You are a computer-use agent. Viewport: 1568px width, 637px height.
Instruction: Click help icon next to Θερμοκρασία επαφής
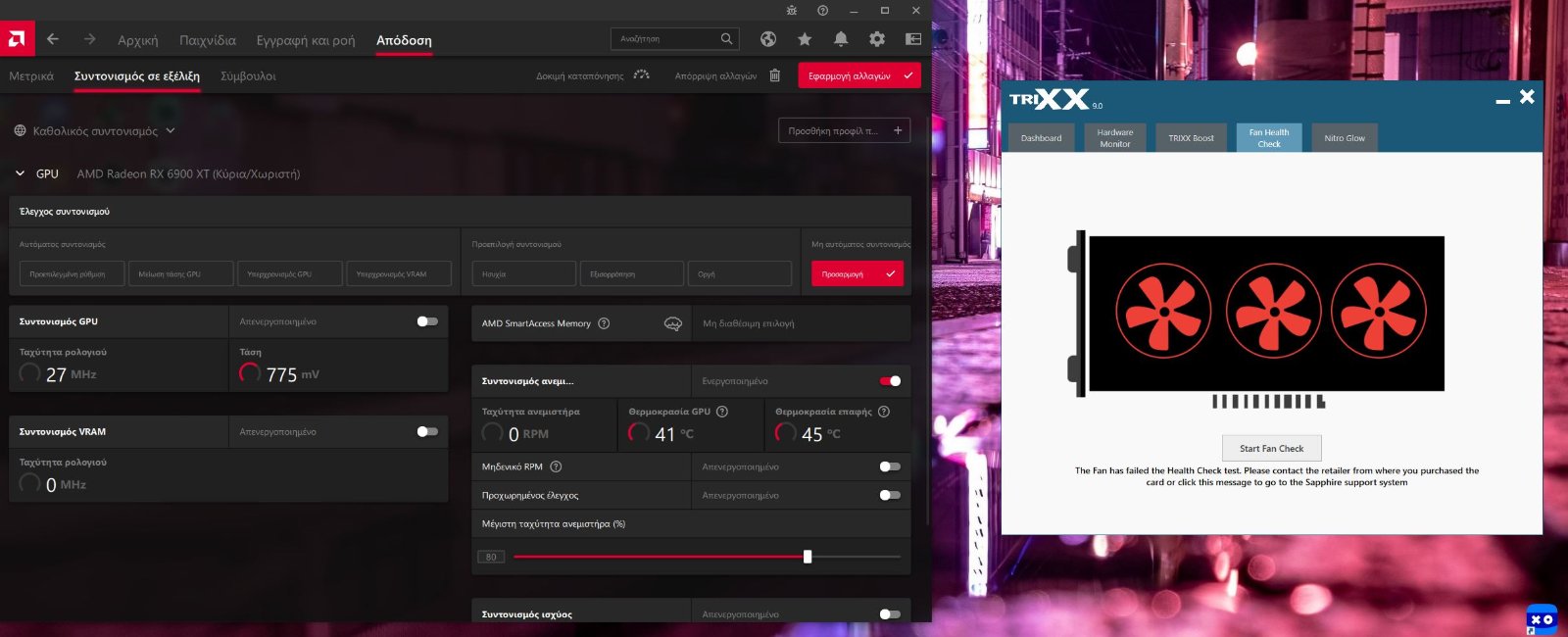(x=884, y=412)
